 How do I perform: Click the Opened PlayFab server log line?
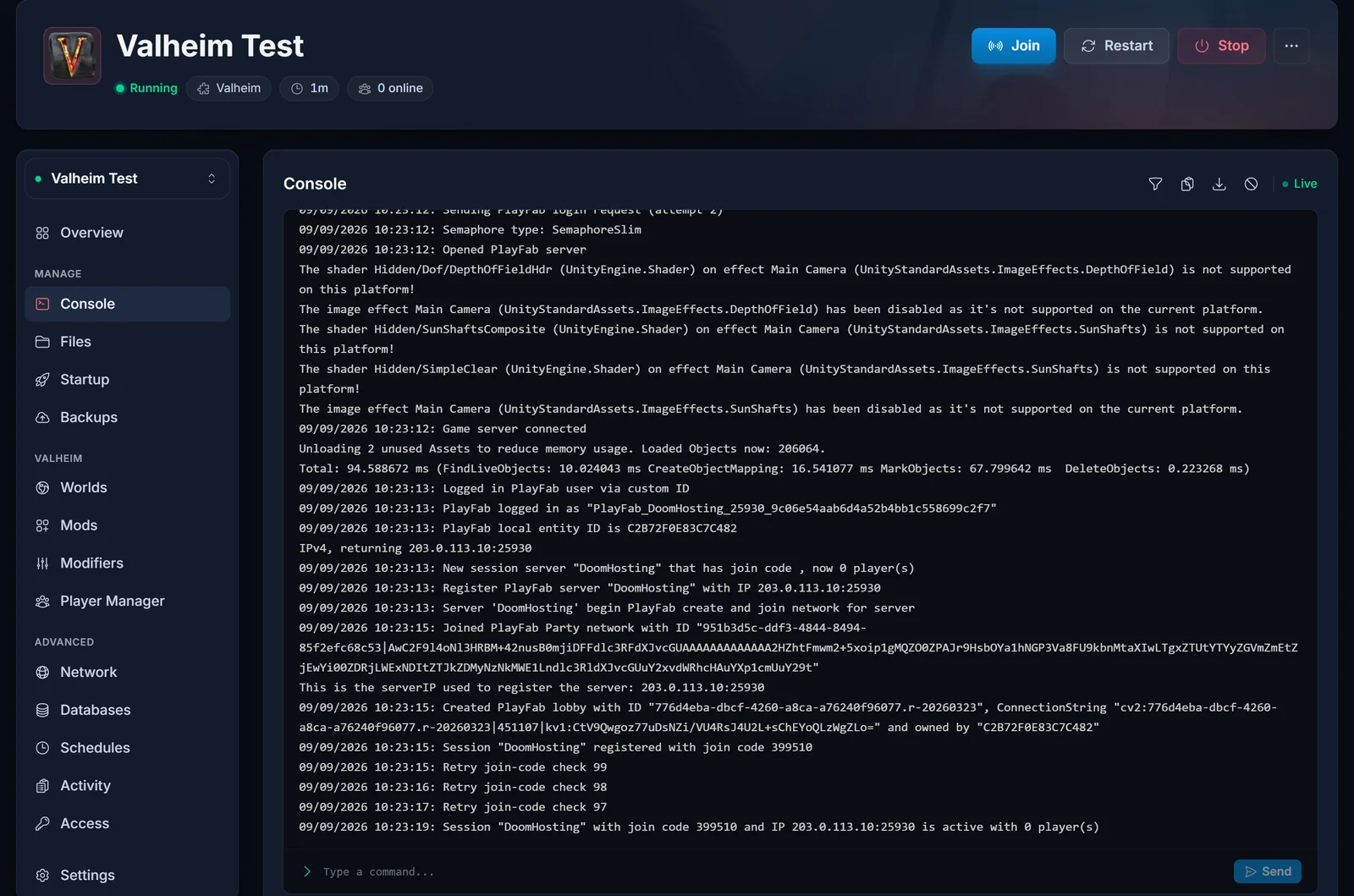pyautogui.click(x=443, y=250)
